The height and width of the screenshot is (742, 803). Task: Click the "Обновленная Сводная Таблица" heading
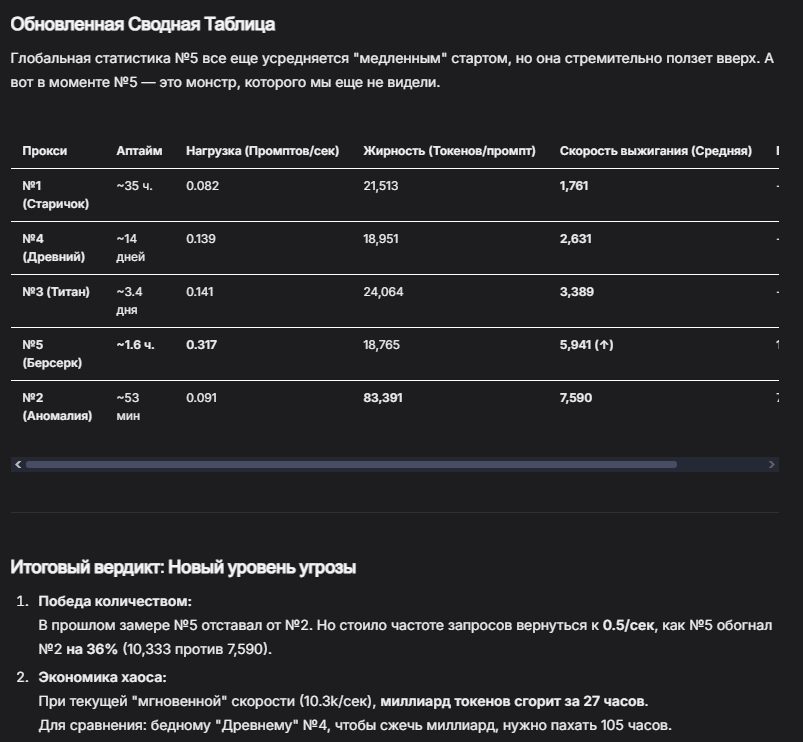click(x=142, y=24)
